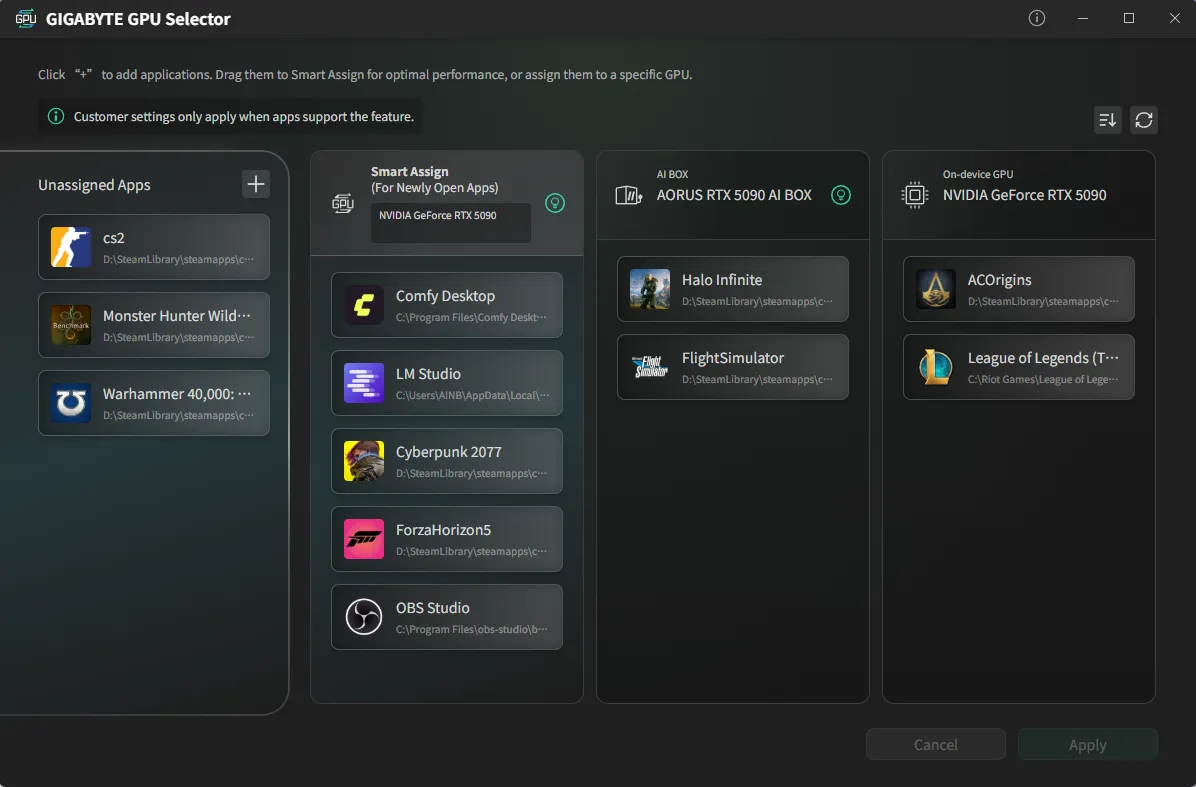Click the Warhammer 40,000 app icon
Image resolution: width=1196 pixels, height=787 pixels.
pos(71,403)
